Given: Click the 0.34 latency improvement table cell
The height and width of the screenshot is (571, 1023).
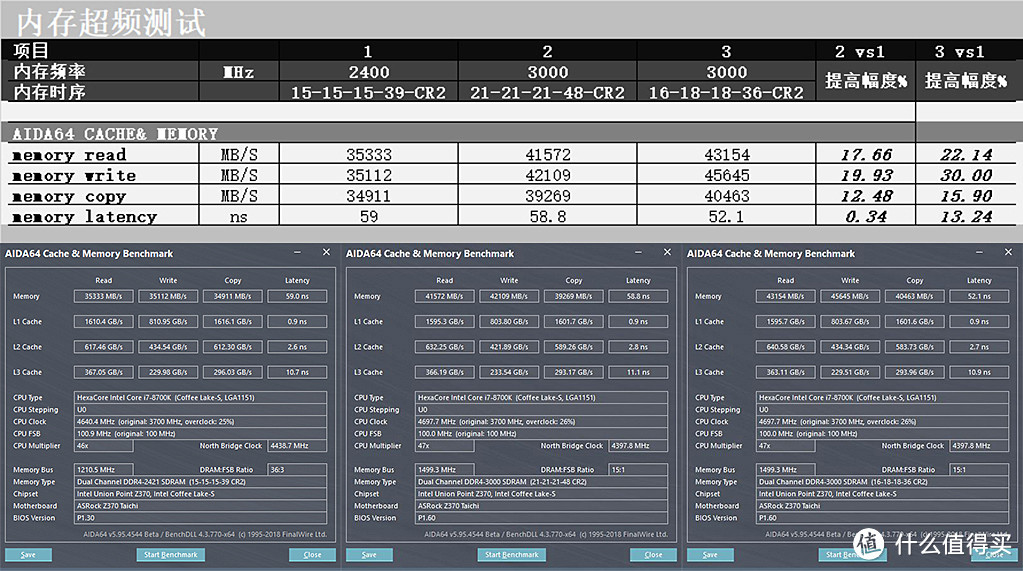Looking at the screenshot, I should click(866, 216).
